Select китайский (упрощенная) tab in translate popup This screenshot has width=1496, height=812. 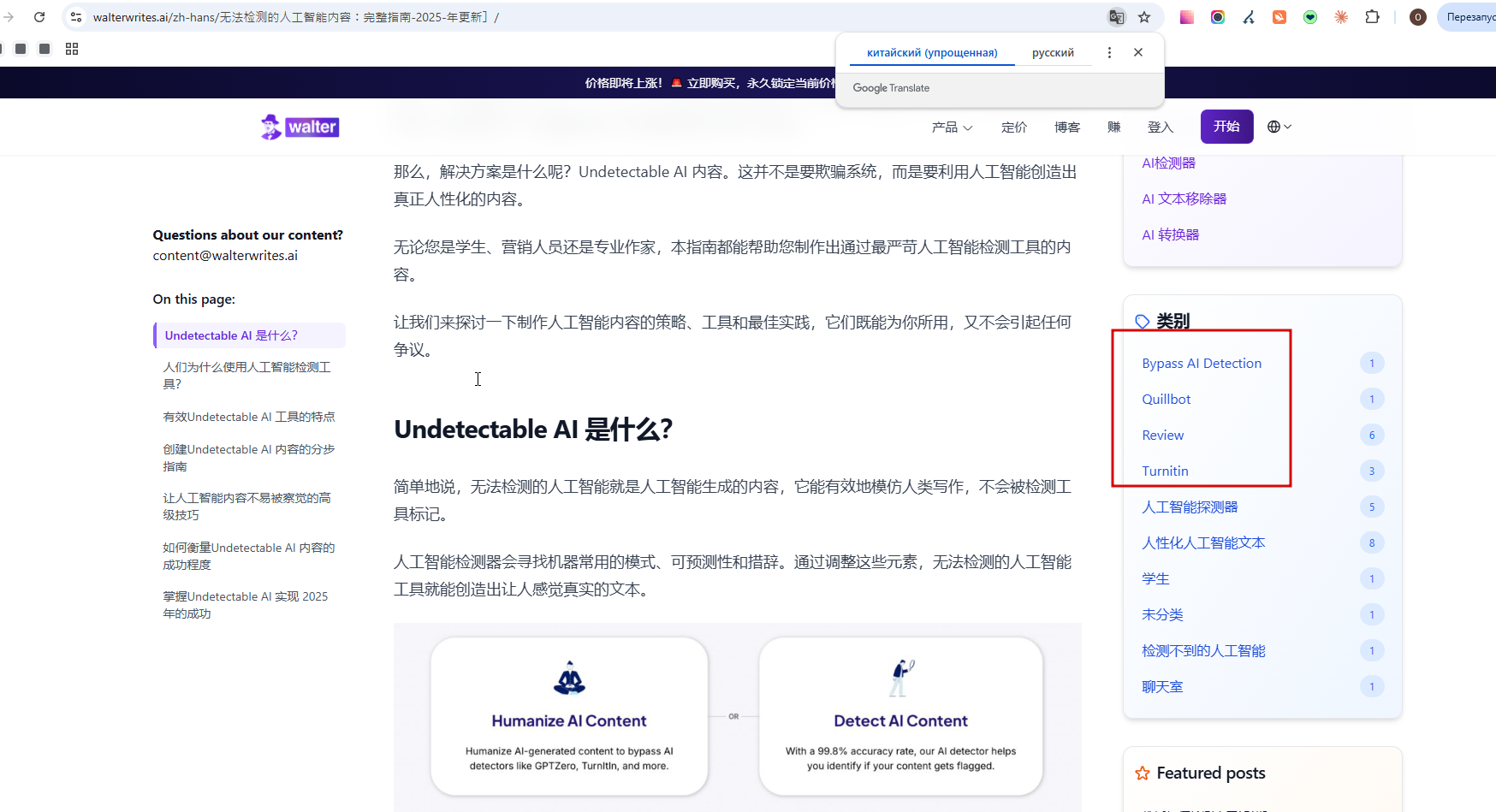click(x=932, y=53)
